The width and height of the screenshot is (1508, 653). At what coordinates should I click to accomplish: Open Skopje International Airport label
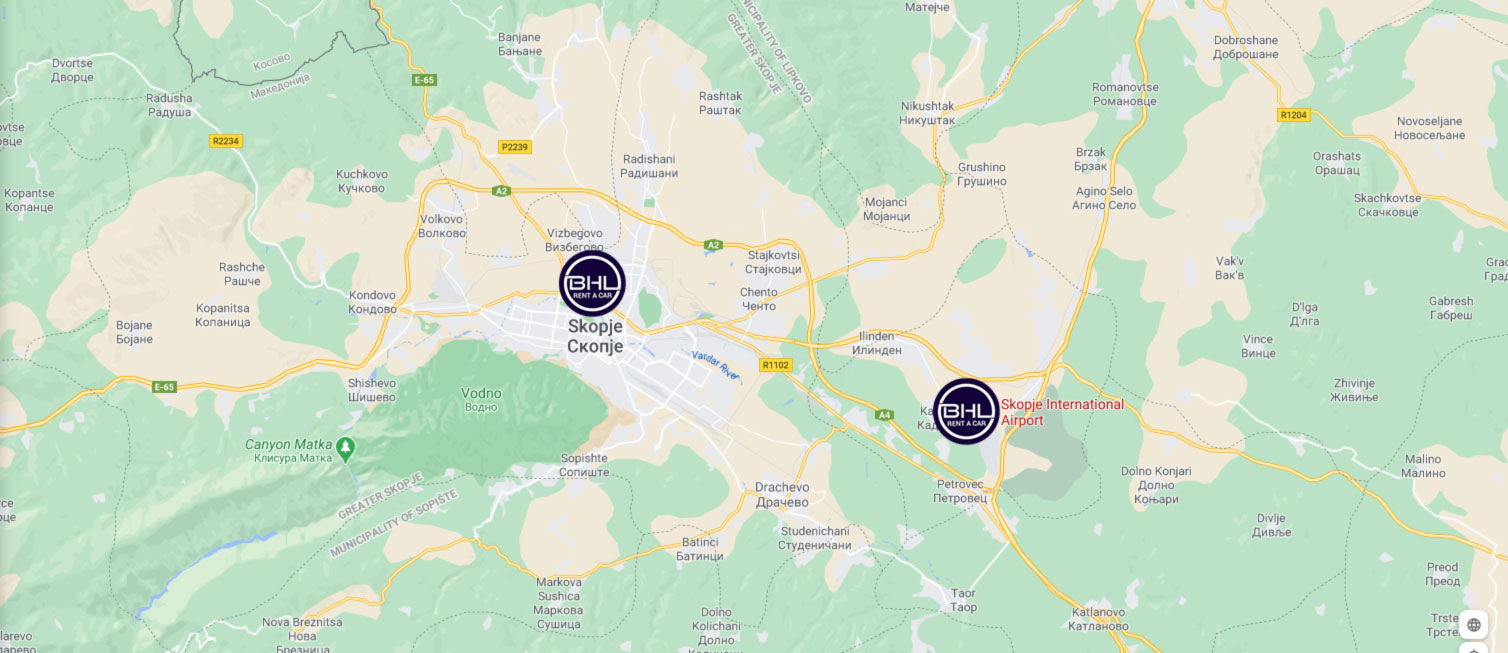pos(1062,412)
